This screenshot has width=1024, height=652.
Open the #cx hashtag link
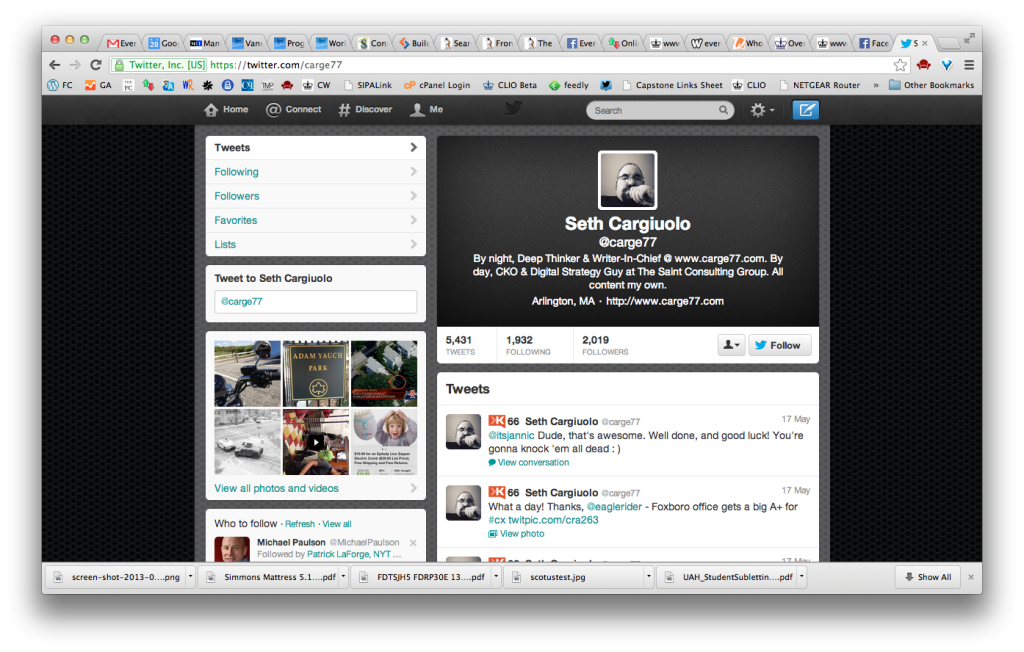click(x=497, y=520)
